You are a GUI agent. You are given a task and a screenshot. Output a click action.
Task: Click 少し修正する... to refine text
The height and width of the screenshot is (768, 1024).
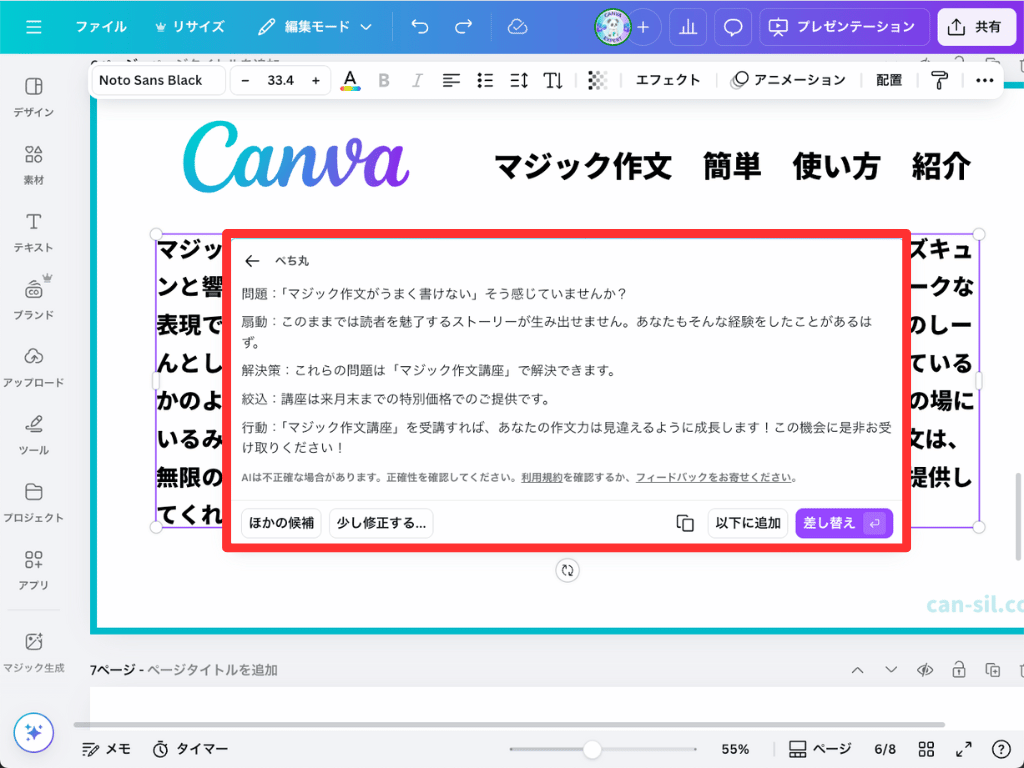[x=381, y=523]
